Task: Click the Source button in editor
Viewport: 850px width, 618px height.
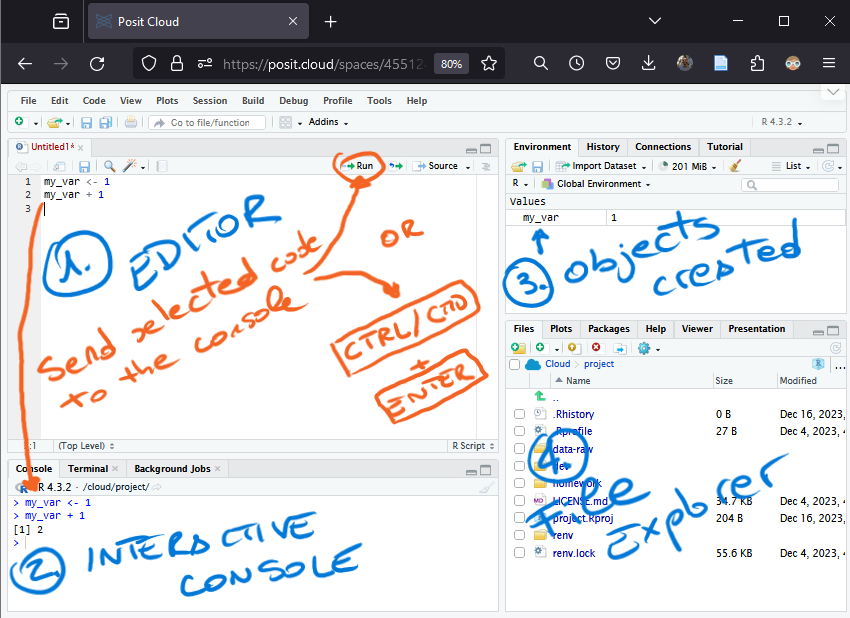Action: tap(441, 166)
